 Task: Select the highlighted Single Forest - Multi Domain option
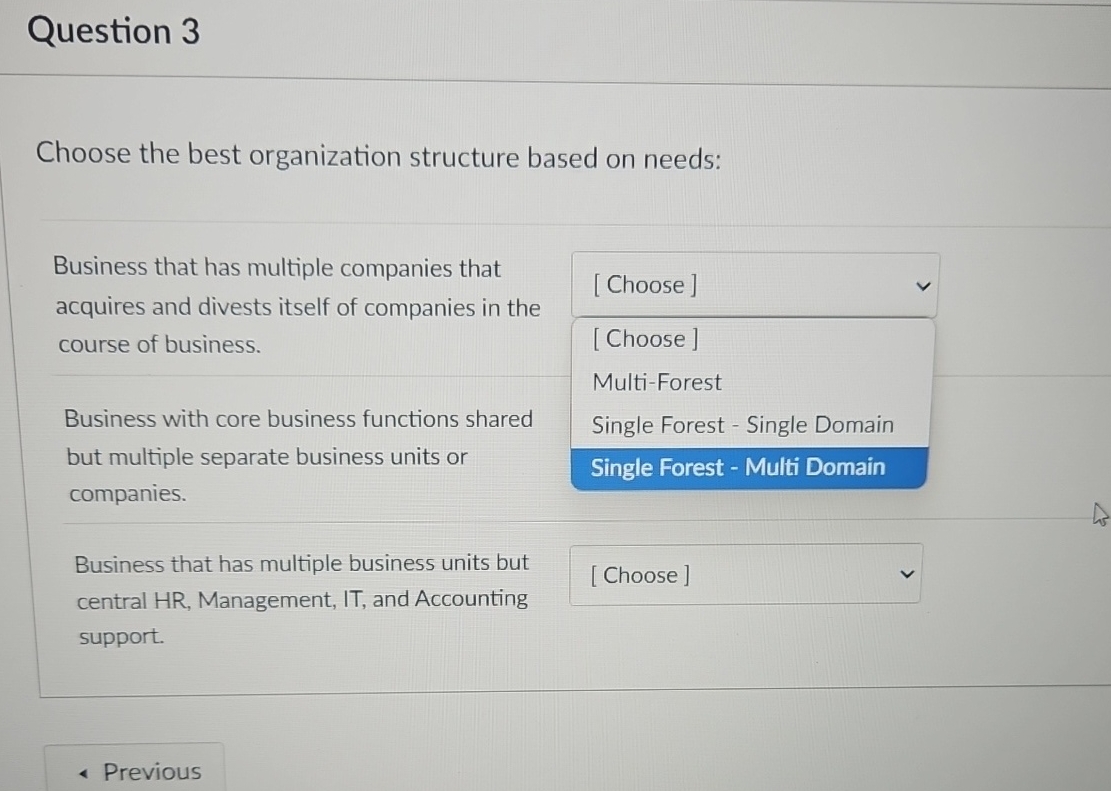tap(737, 467)
